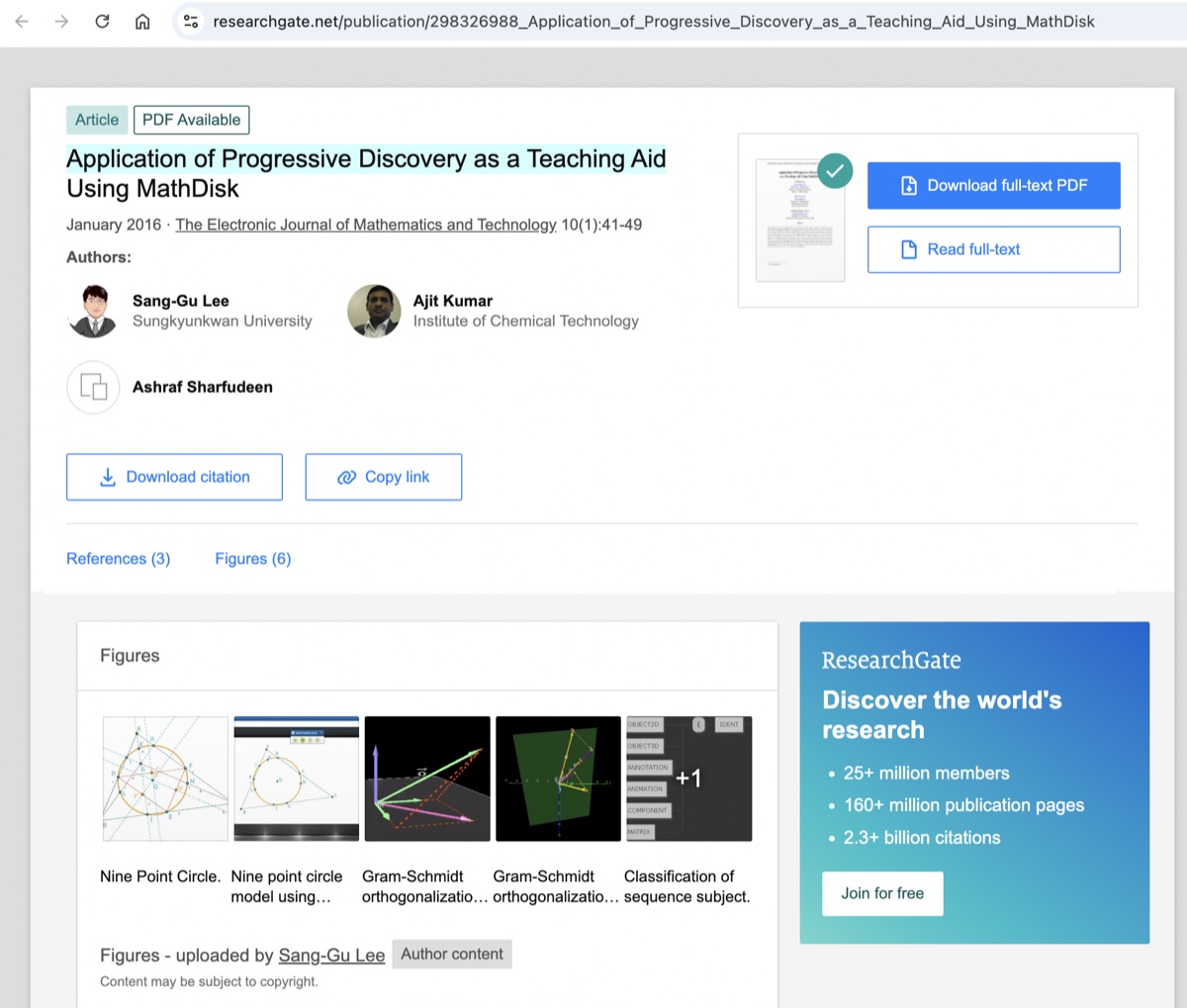Click Sang-Gu Lee link in figures credit

331,956
